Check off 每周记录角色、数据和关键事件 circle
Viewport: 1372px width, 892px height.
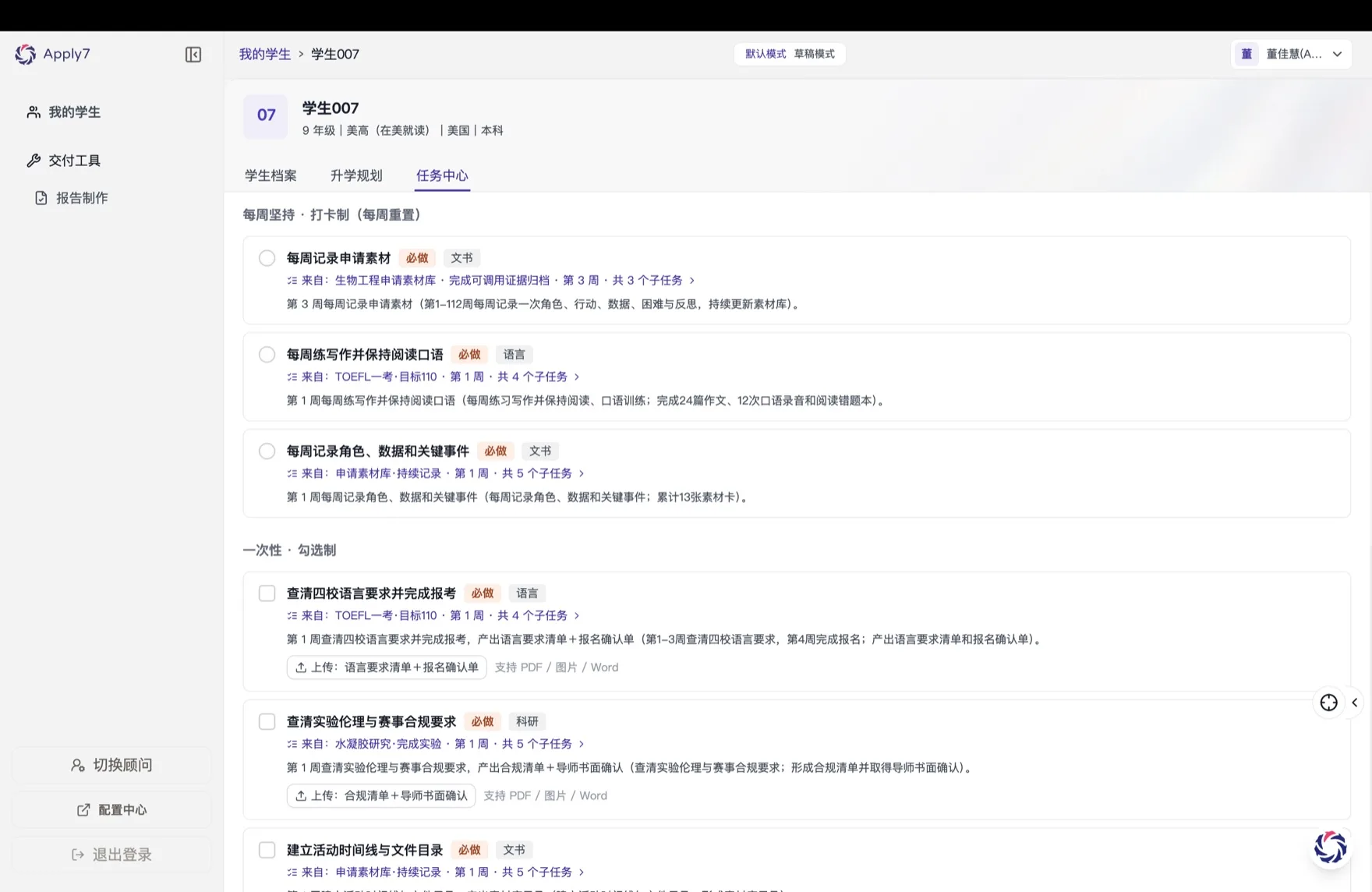(267, 451)
